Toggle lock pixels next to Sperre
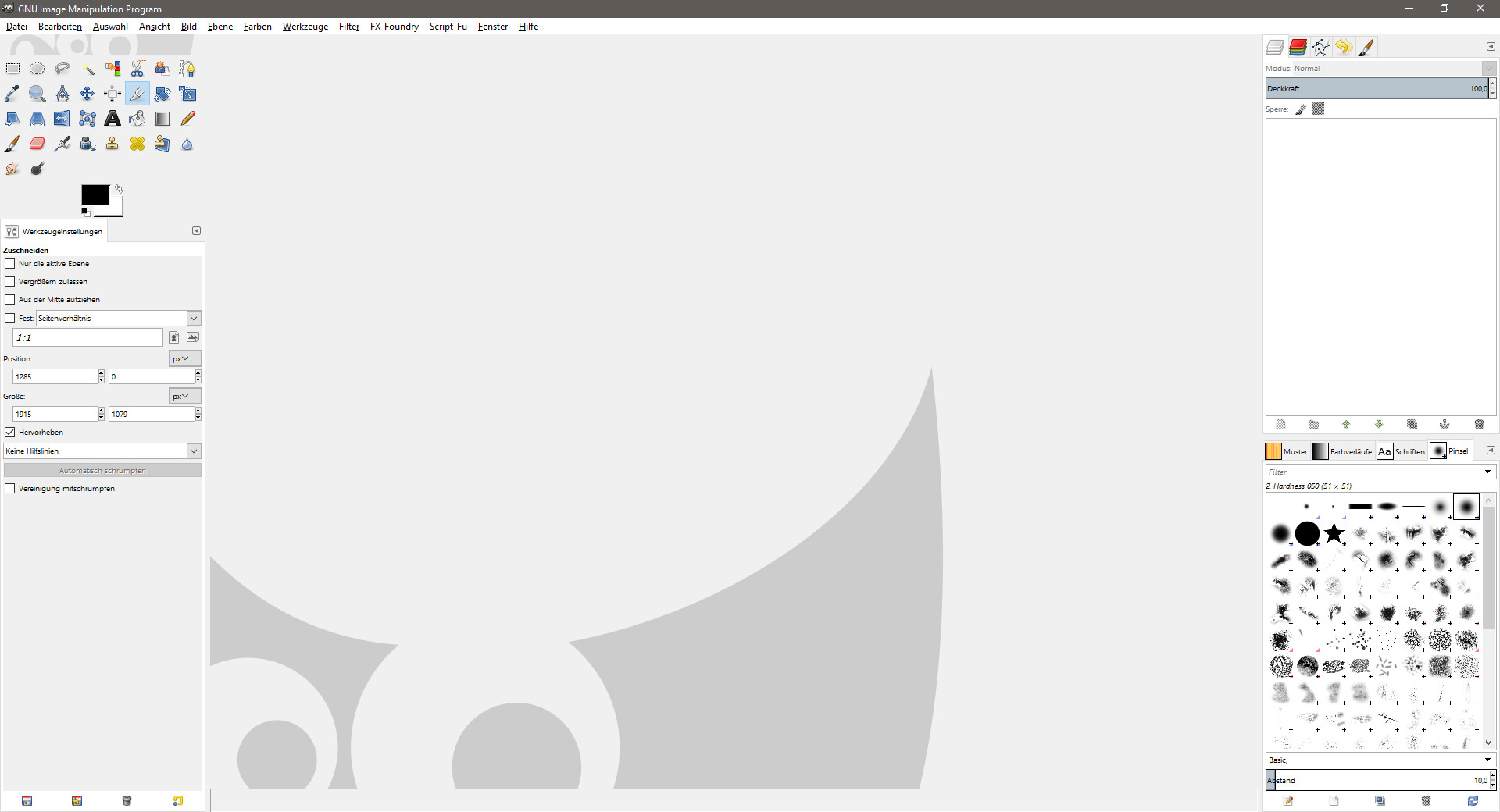Viewport: 1500px width, 812px height. tap(1301, 109)
